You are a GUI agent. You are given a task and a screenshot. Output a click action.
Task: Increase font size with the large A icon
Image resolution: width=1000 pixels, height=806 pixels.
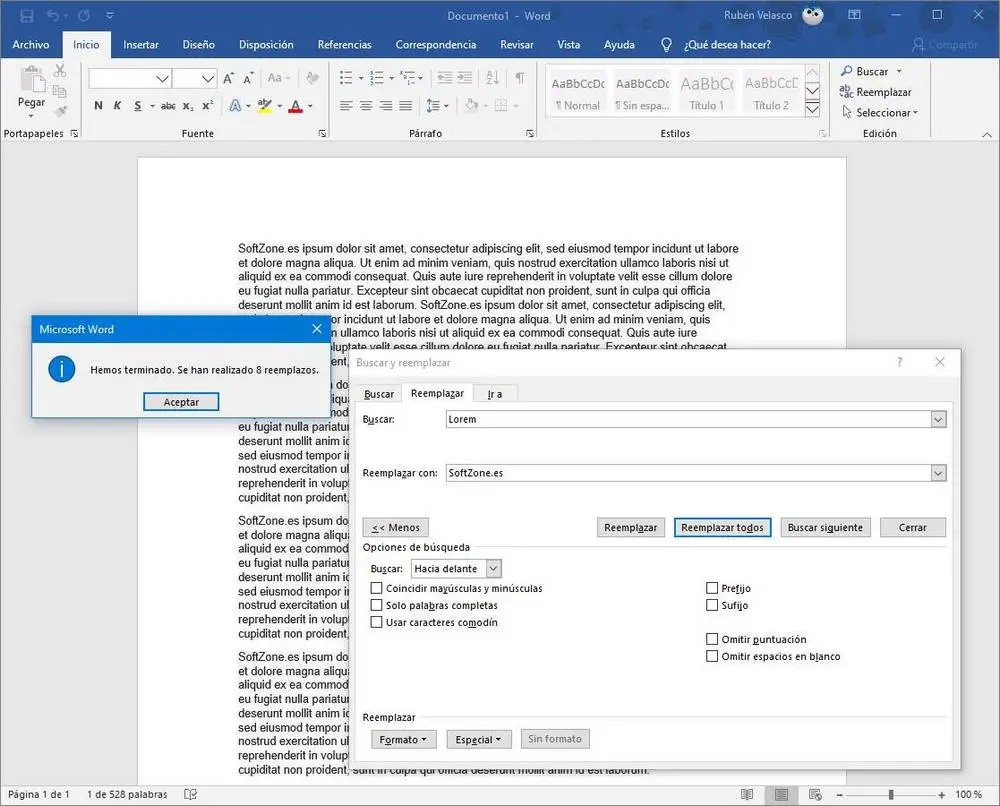coord(228,78)
